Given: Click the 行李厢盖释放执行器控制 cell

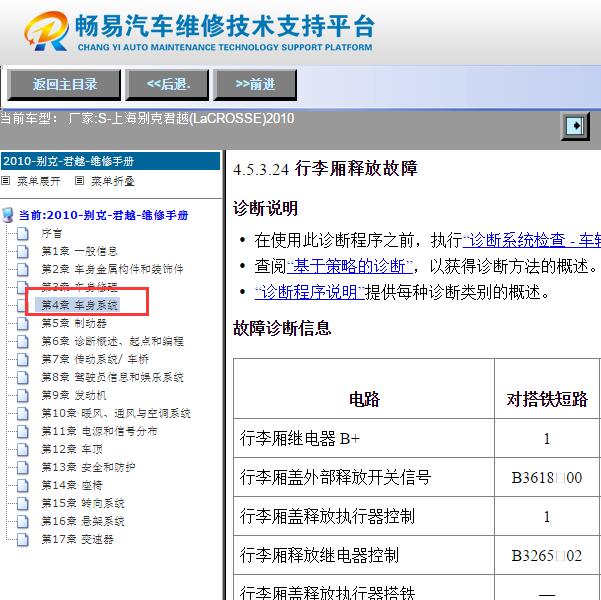Looking at the screenshot, I should click(364, 516).
